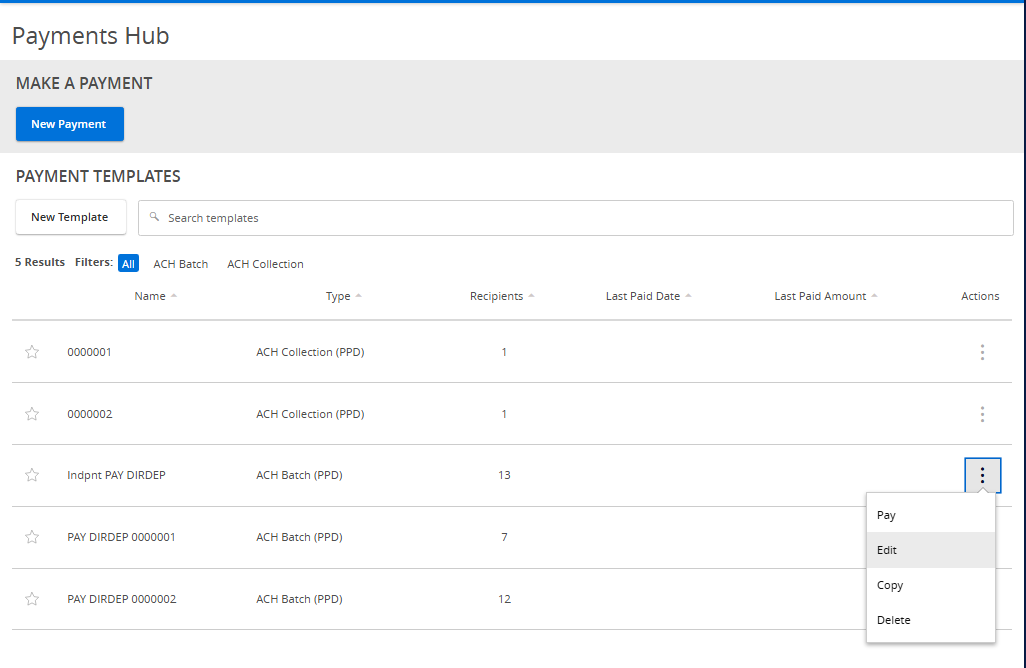1026x668 pixels.
Task: Enable the ACH Batch filter
Action: 180,263
